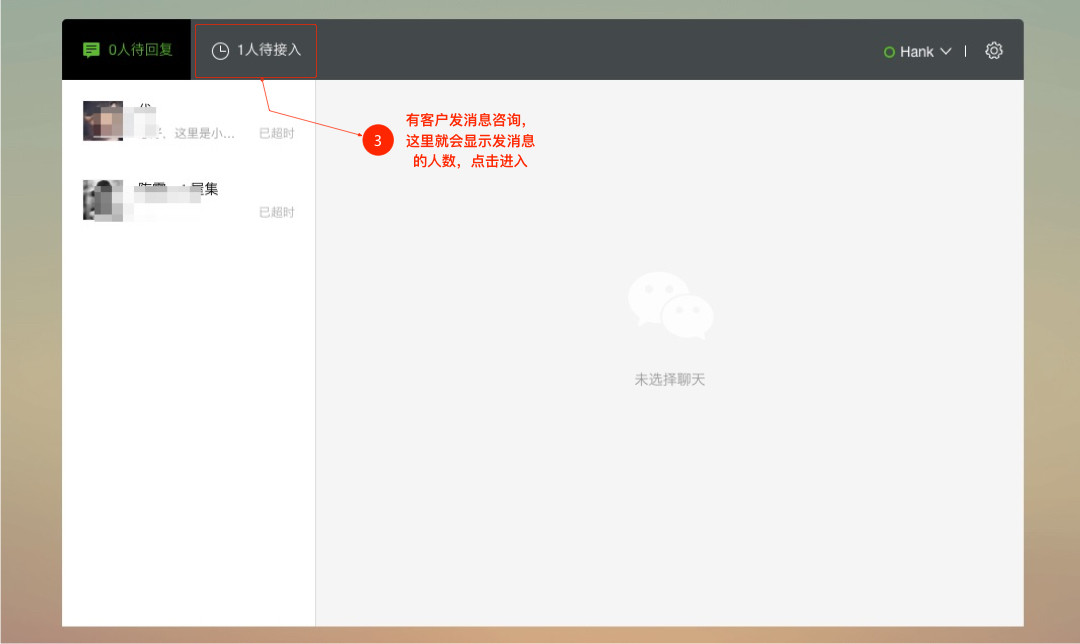Click the green online status circle

(889, 52)
